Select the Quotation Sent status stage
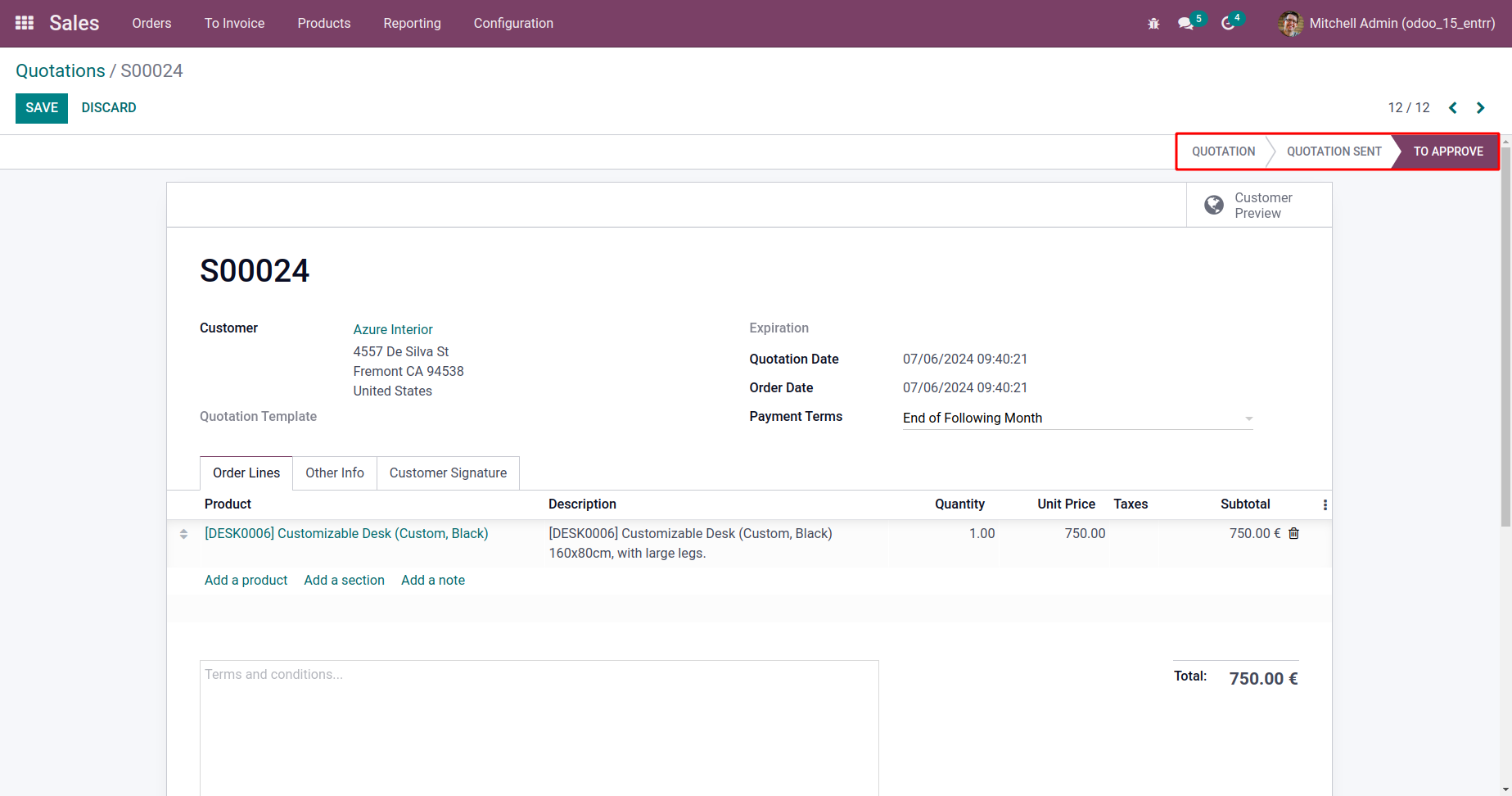Screen dimensions: 1512x796 (x=1334, y=152)
